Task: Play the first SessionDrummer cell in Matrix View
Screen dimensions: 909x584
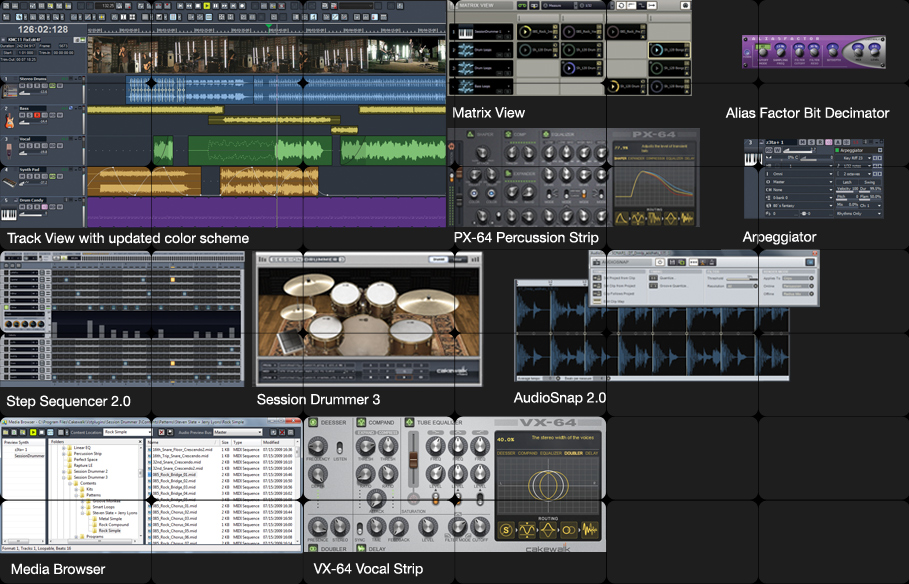Action: click(525, 32)
